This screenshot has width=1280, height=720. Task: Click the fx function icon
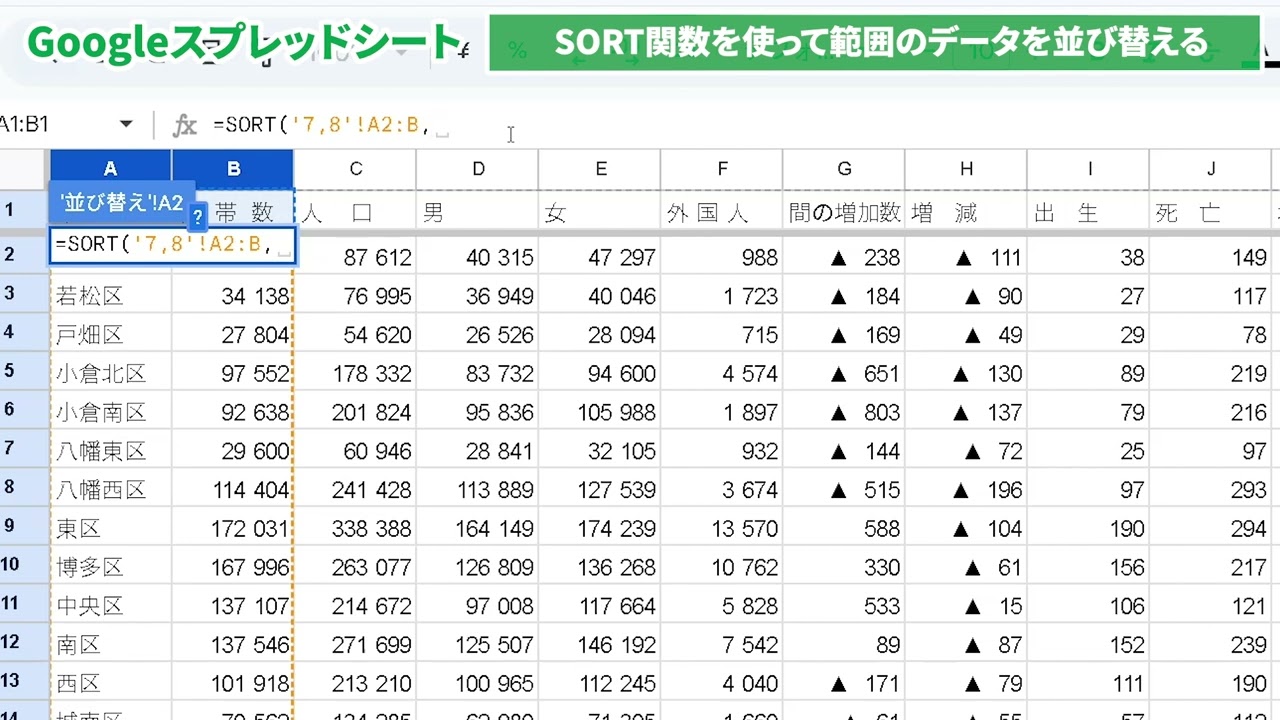(185, 125)
